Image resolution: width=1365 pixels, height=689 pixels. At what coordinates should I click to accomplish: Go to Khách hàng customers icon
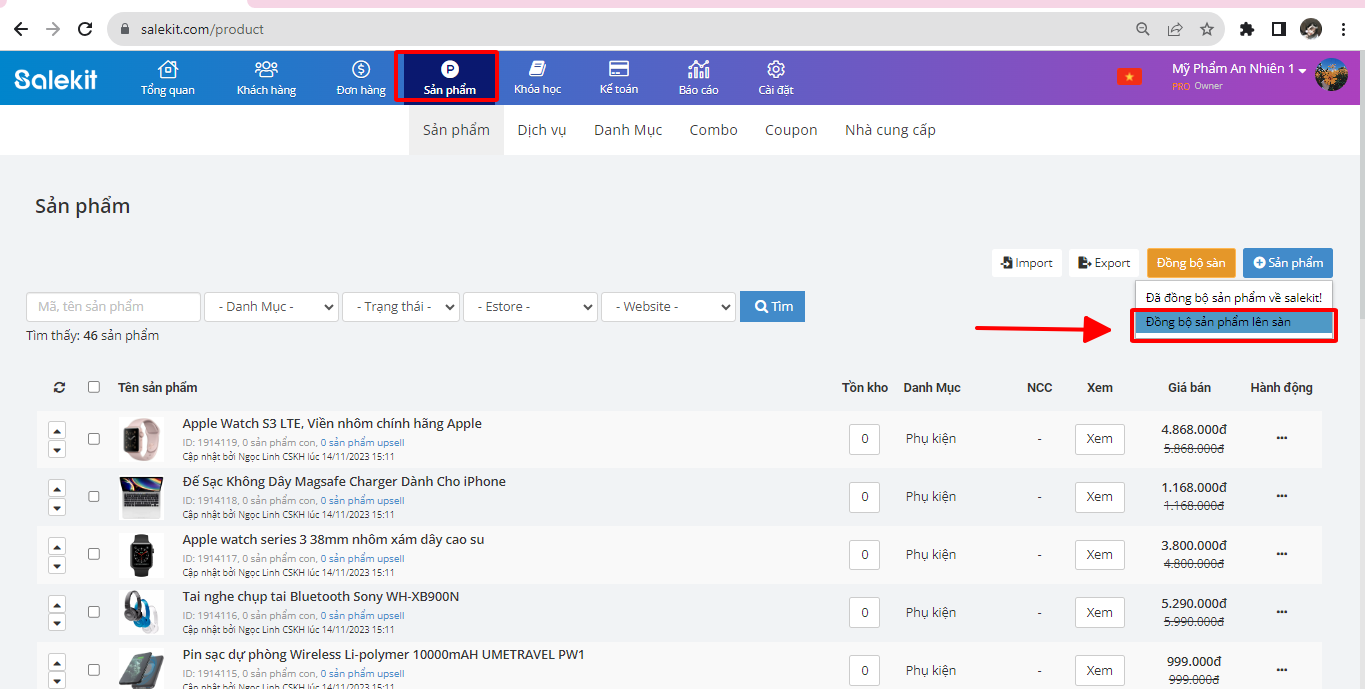tap(266, 70)
